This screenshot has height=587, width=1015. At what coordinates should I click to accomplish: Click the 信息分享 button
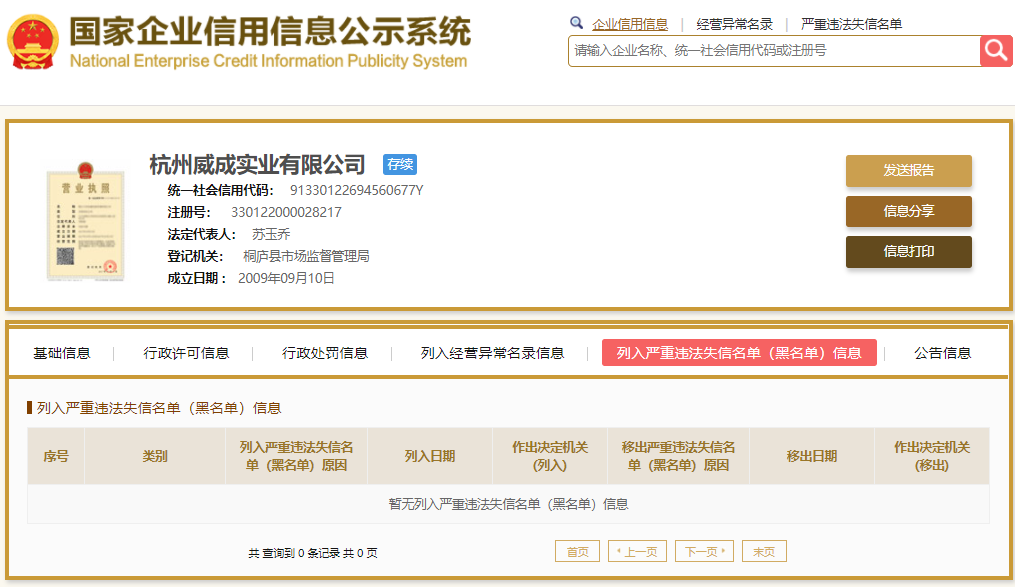pyautogui.click(x=909, y=211)
